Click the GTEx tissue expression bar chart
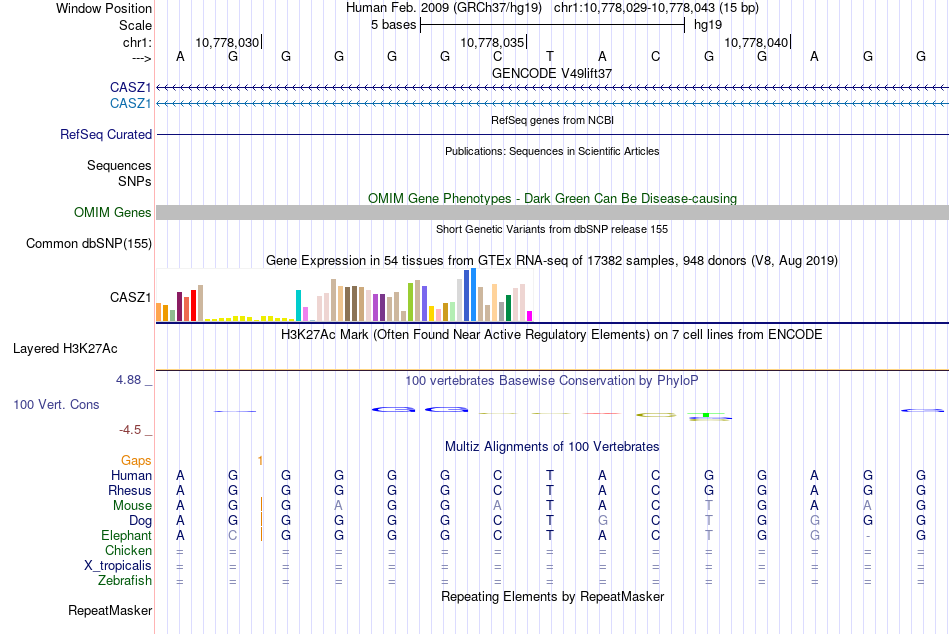950x634 pixels. (344, 295)
